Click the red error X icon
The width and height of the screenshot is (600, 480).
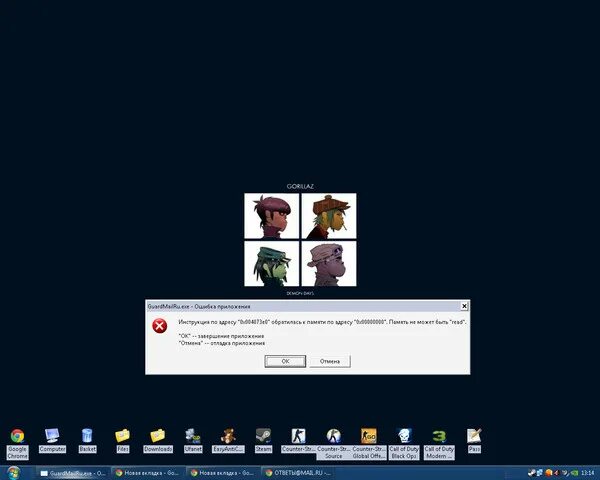coord(160,326)
